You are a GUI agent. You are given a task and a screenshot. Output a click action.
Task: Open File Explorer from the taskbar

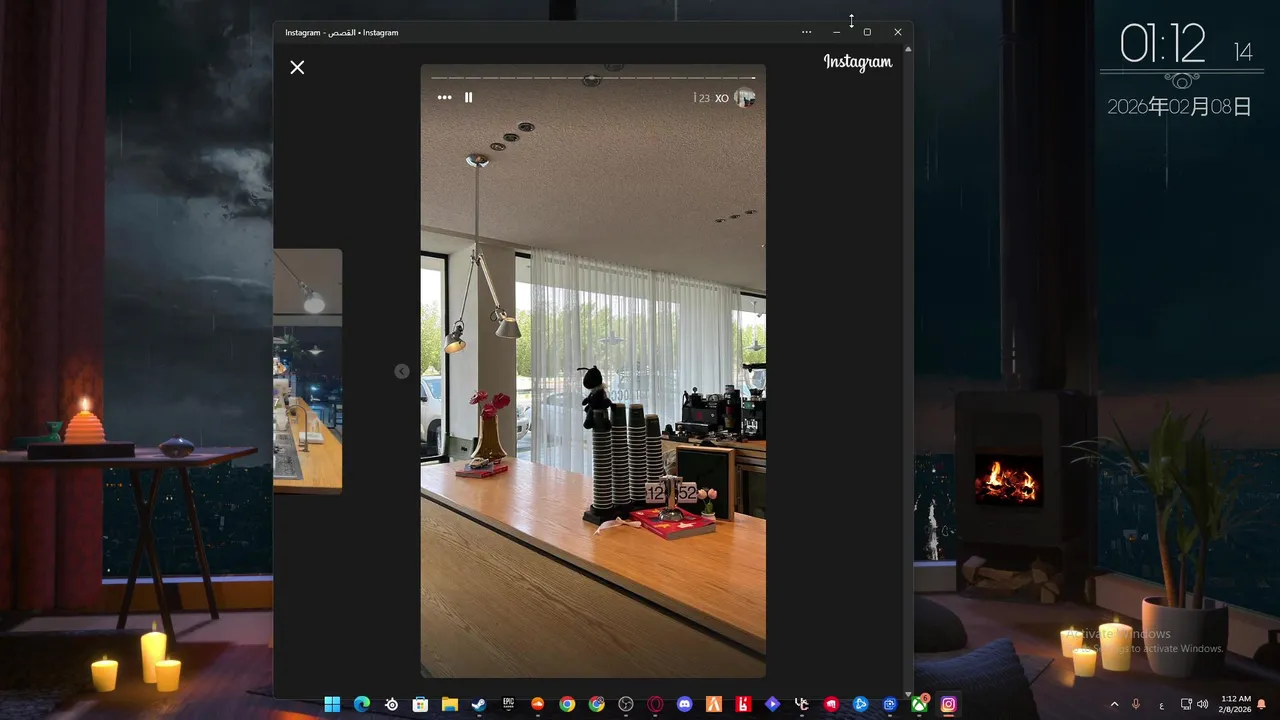[450, 704]
